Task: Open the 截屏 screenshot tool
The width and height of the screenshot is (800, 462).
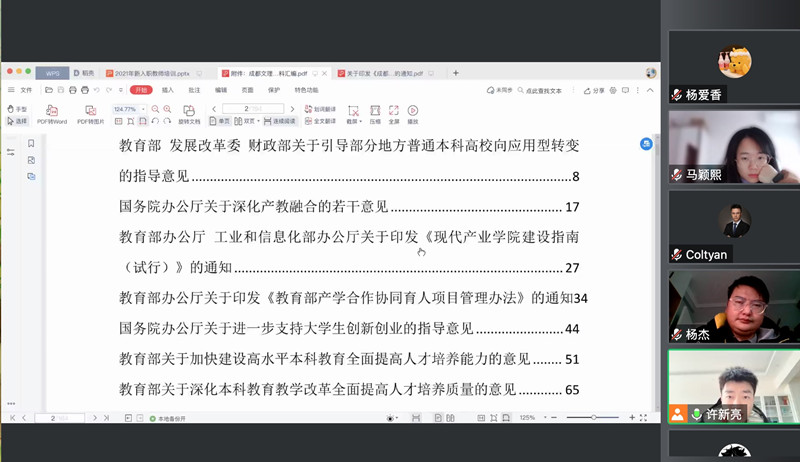Action: pos(352,113)
